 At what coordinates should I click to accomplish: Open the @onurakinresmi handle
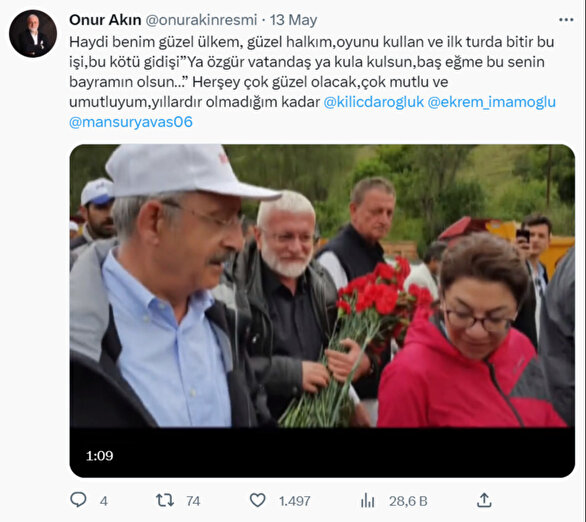click(201, 20)
